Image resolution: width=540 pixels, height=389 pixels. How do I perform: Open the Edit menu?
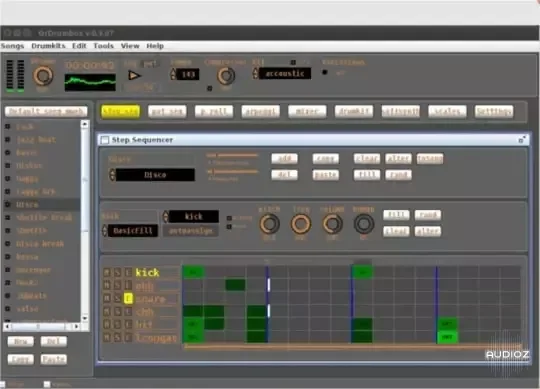[x=79, y=46]
